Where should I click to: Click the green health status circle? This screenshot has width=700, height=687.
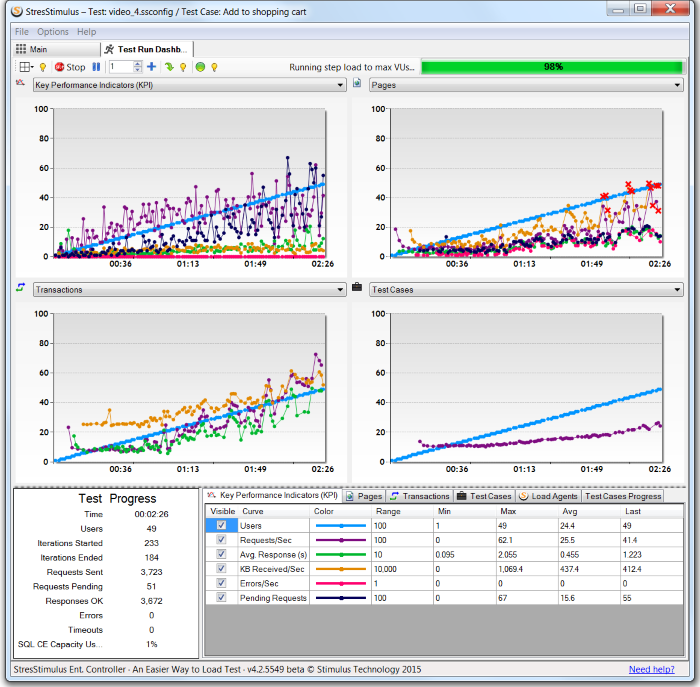pyautogui.click(x=200, y=67)
